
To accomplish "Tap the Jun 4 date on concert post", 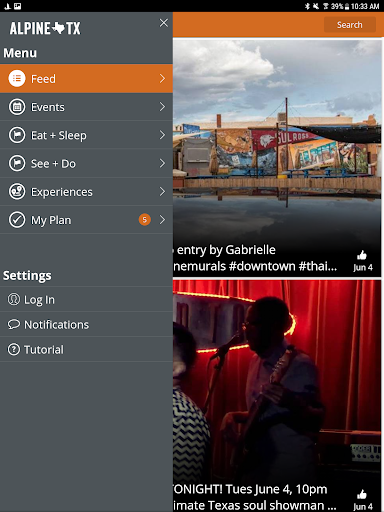I will click(x=363, y=506).
